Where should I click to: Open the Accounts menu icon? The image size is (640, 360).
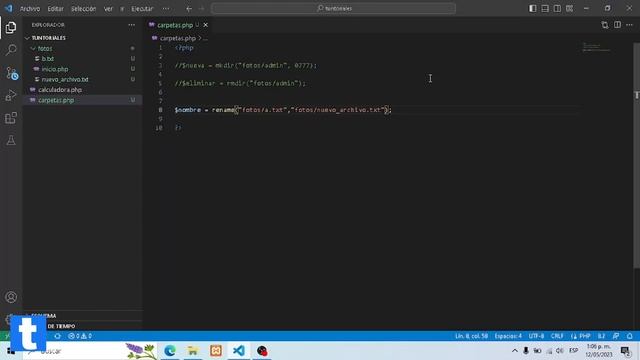(11, 297)
